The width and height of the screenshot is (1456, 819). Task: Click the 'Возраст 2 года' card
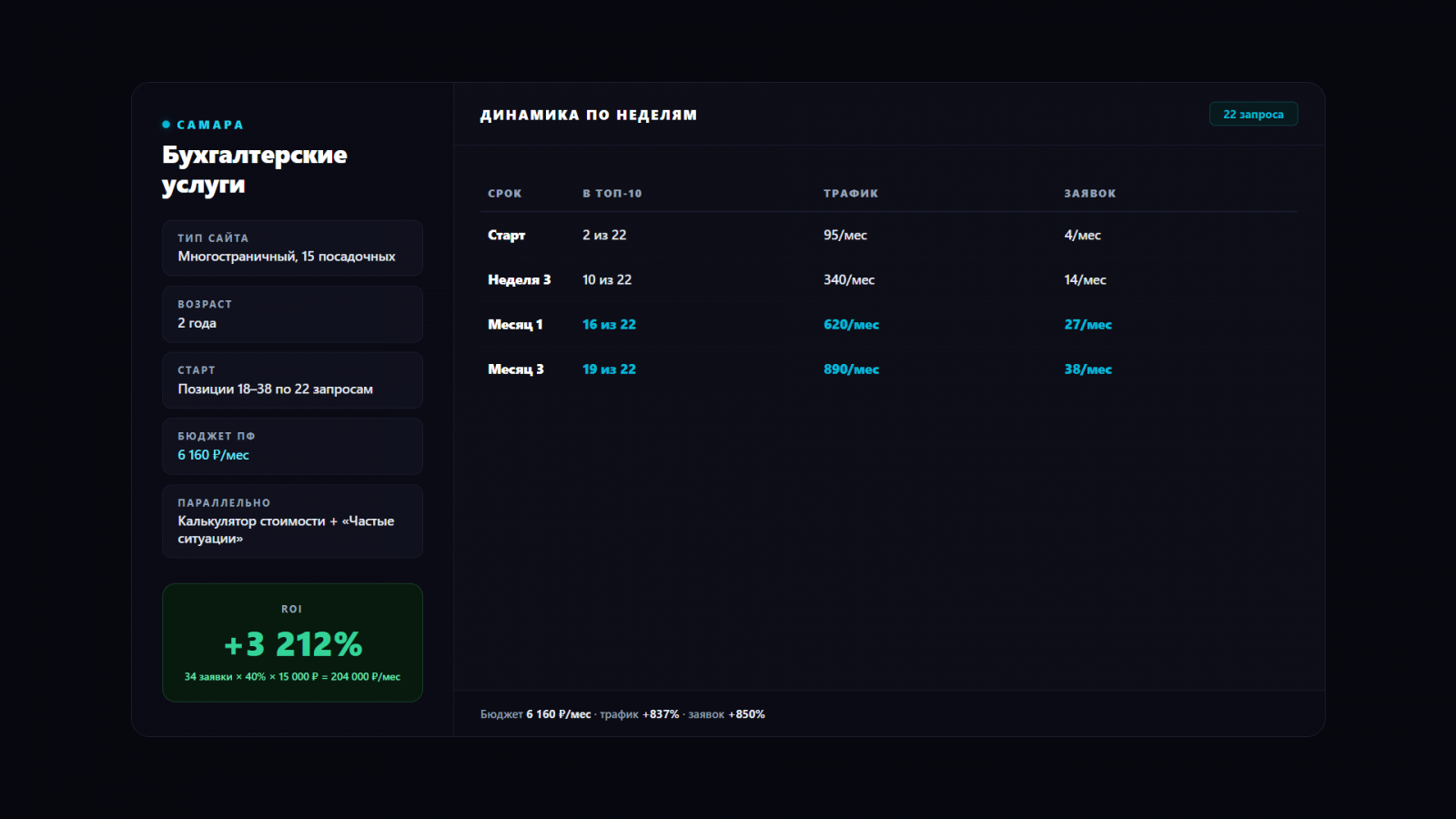pos(292,314)
